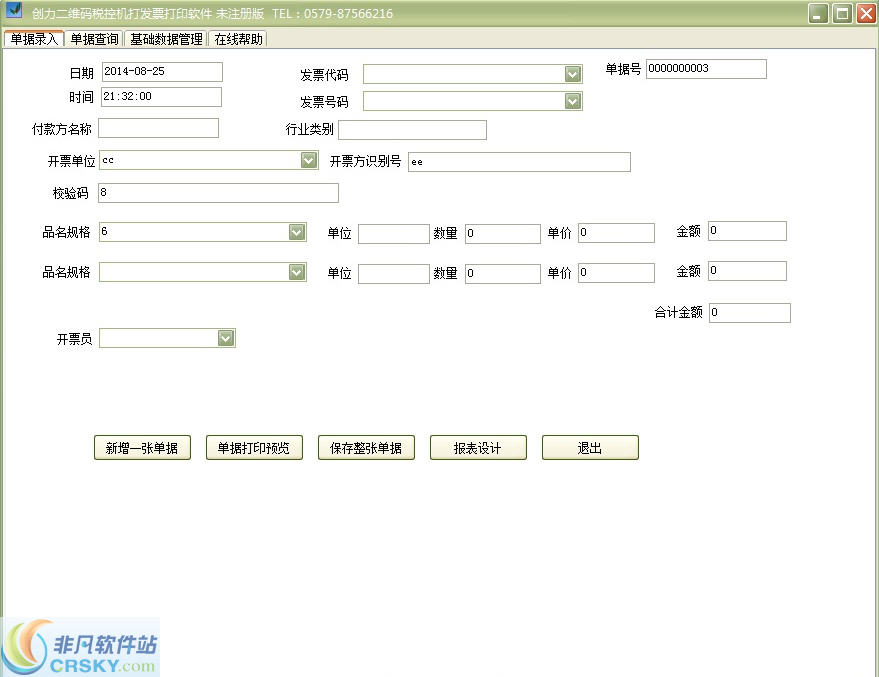Click the CRSKY.com watermark logo
Screen dimensions: 879x677
click(x=80, y=644)
